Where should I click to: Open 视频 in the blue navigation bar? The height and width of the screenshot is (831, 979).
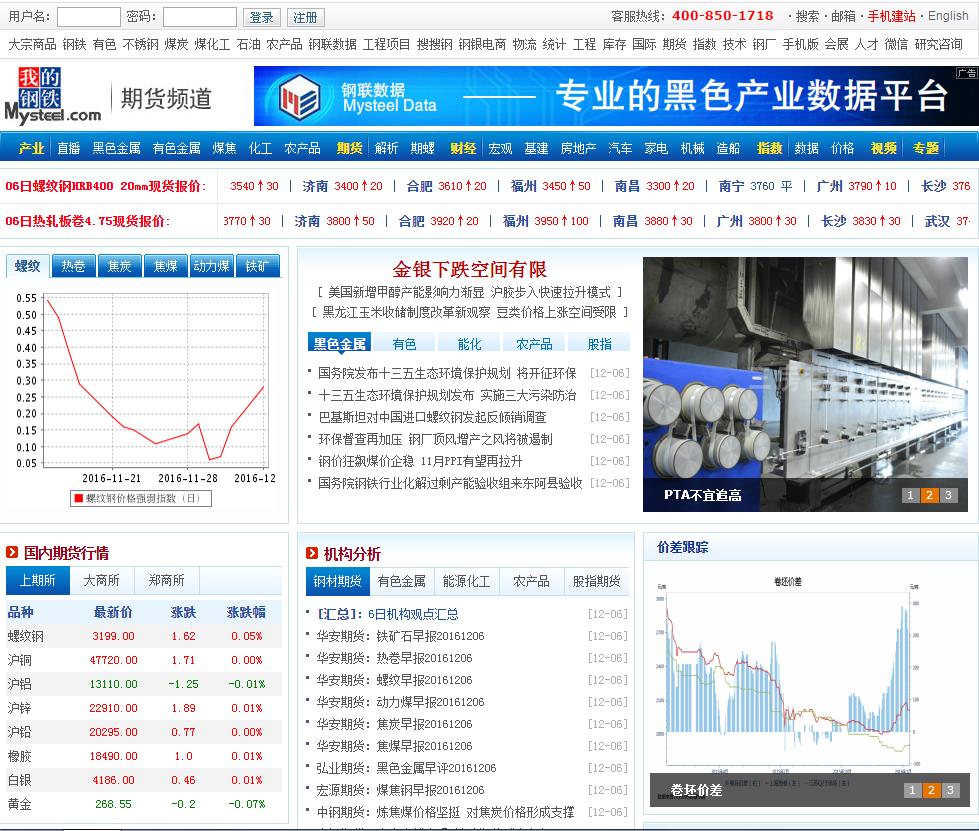[x=883, y=148]
